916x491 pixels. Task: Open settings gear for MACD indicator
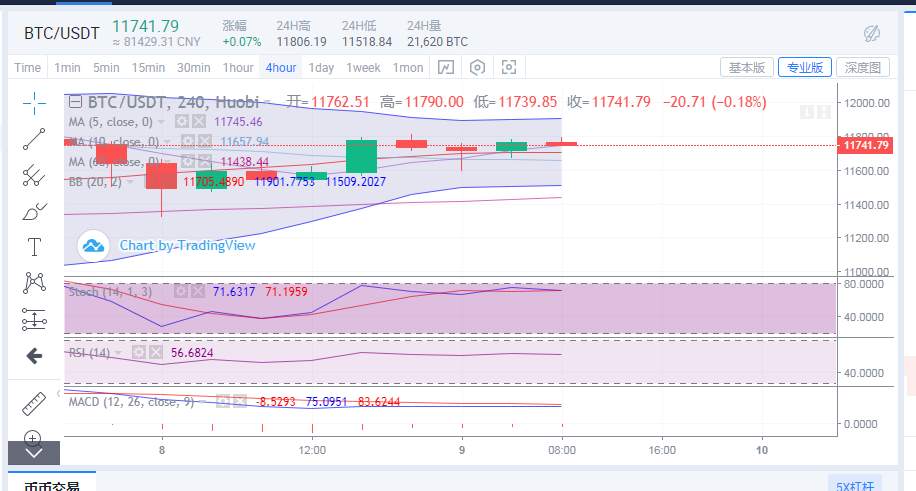click(223, 402)
